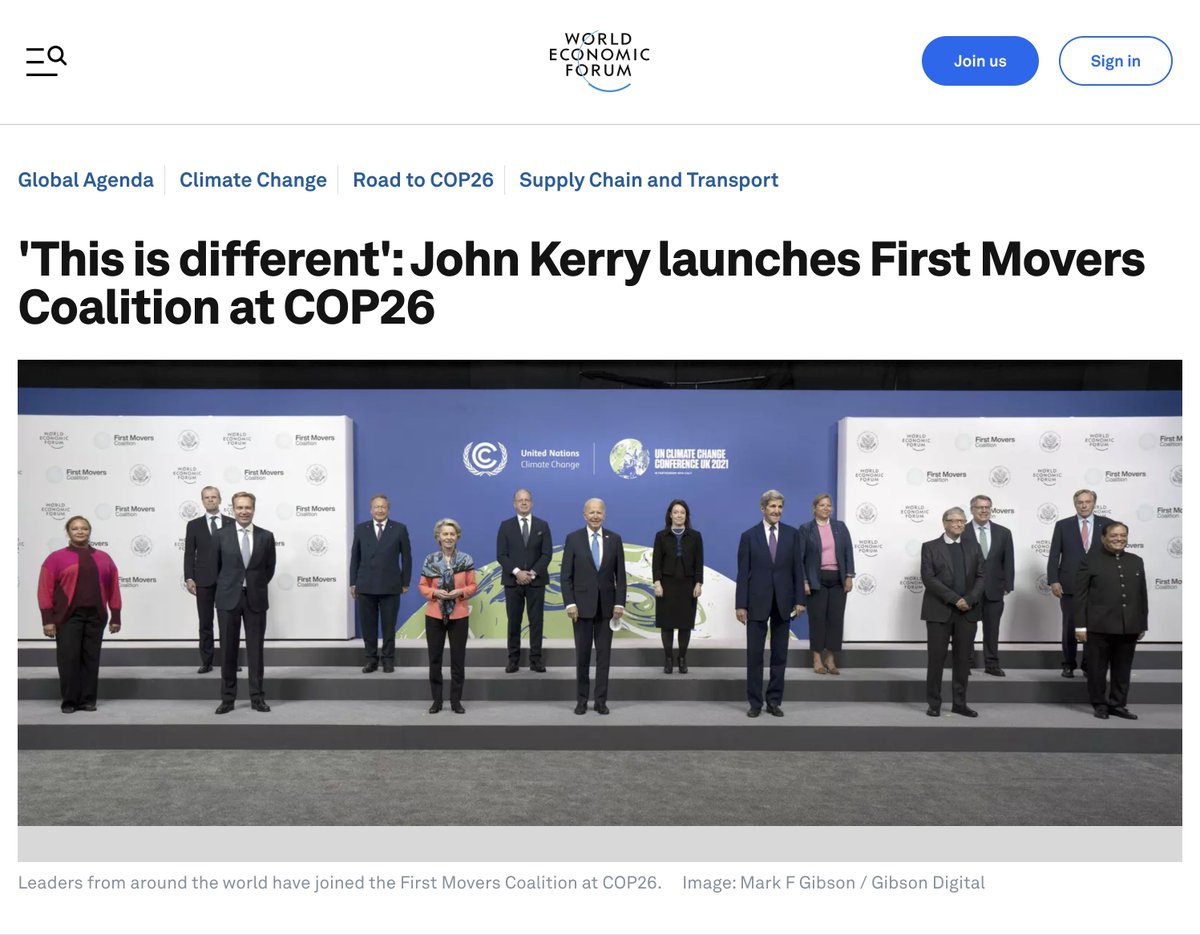Viewport: 1200px width, 935px height.
Task: Click the image credit Mark F Gibson
Action: click(x=833, y=882)
